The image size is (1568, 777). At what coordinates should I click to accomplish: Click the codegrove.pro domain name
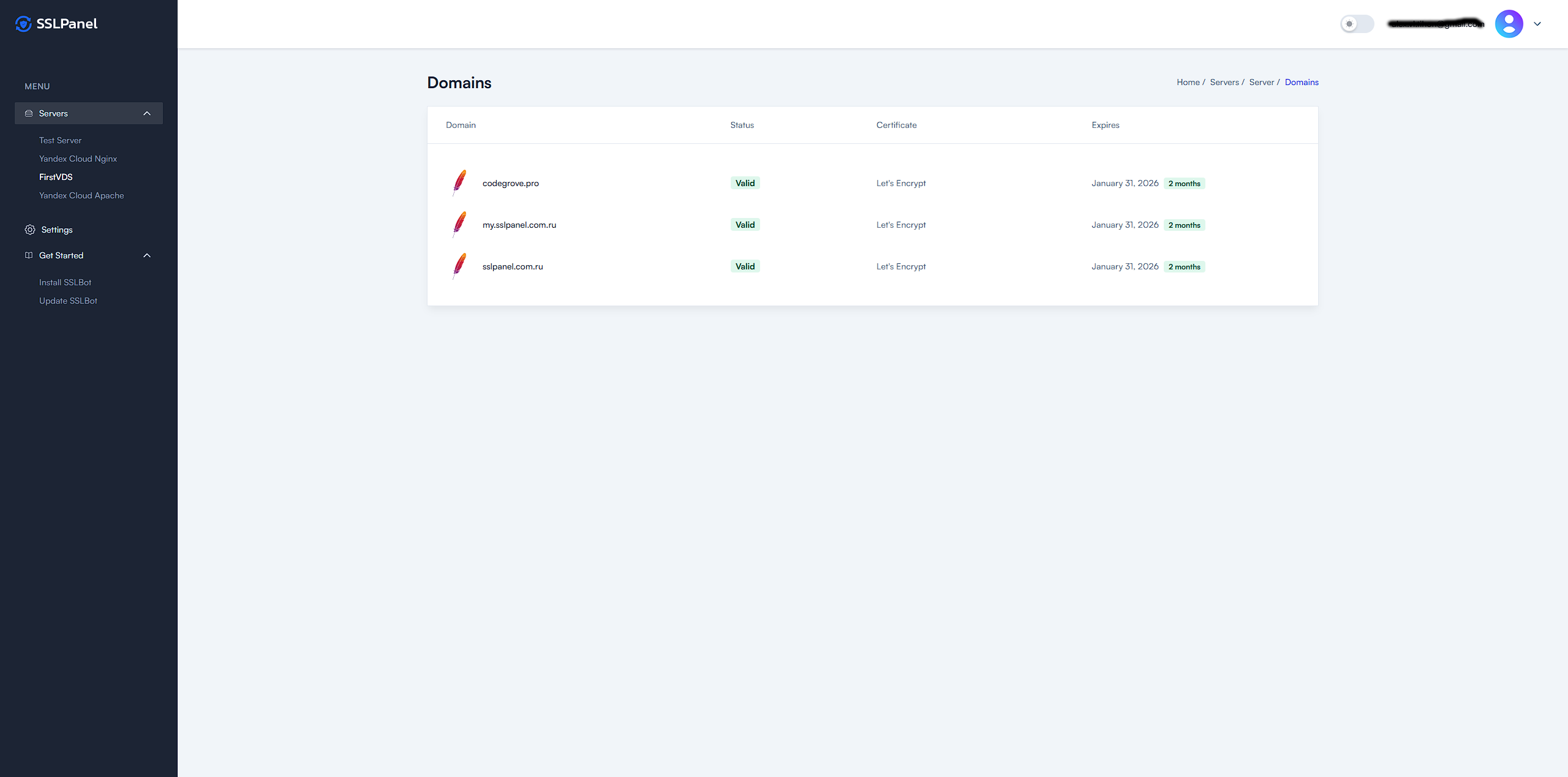click(510, 183)
